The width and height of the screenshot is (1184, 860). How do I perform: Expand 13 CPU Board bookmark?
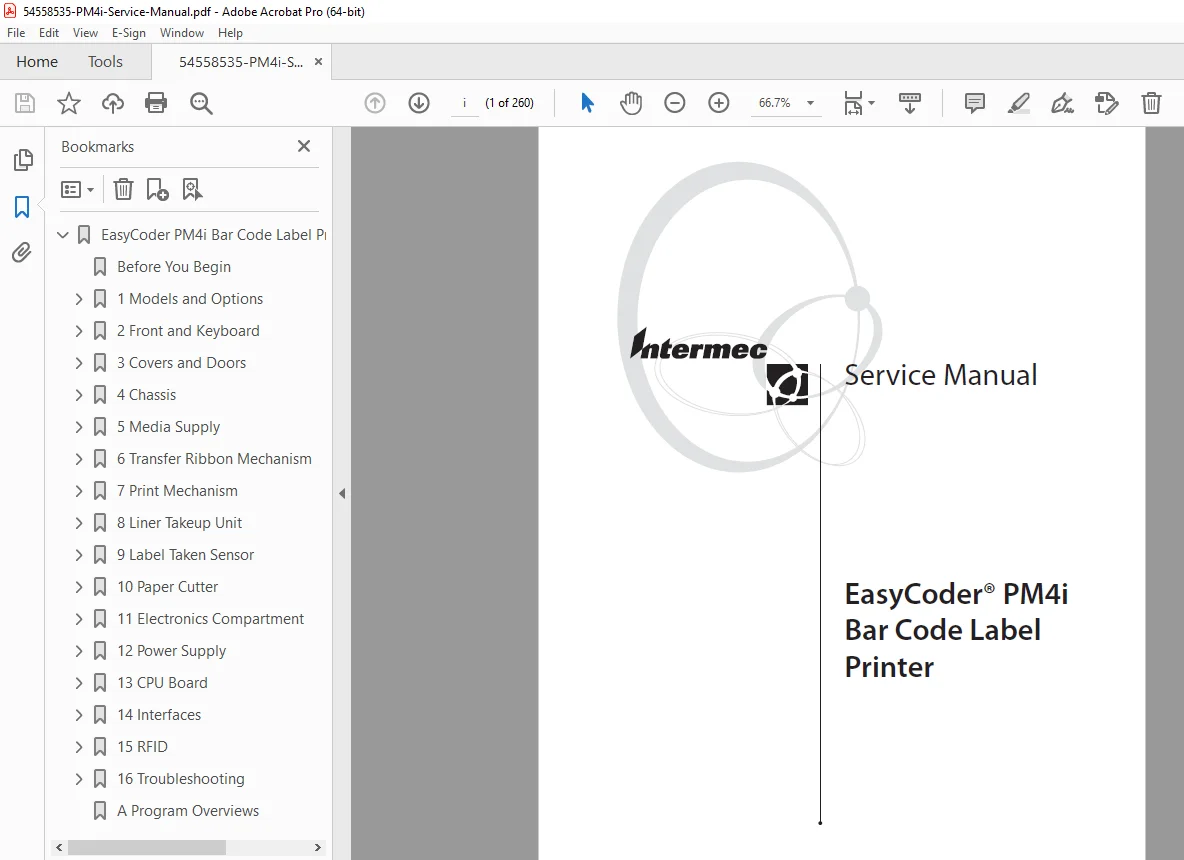(x=79, y=683)
